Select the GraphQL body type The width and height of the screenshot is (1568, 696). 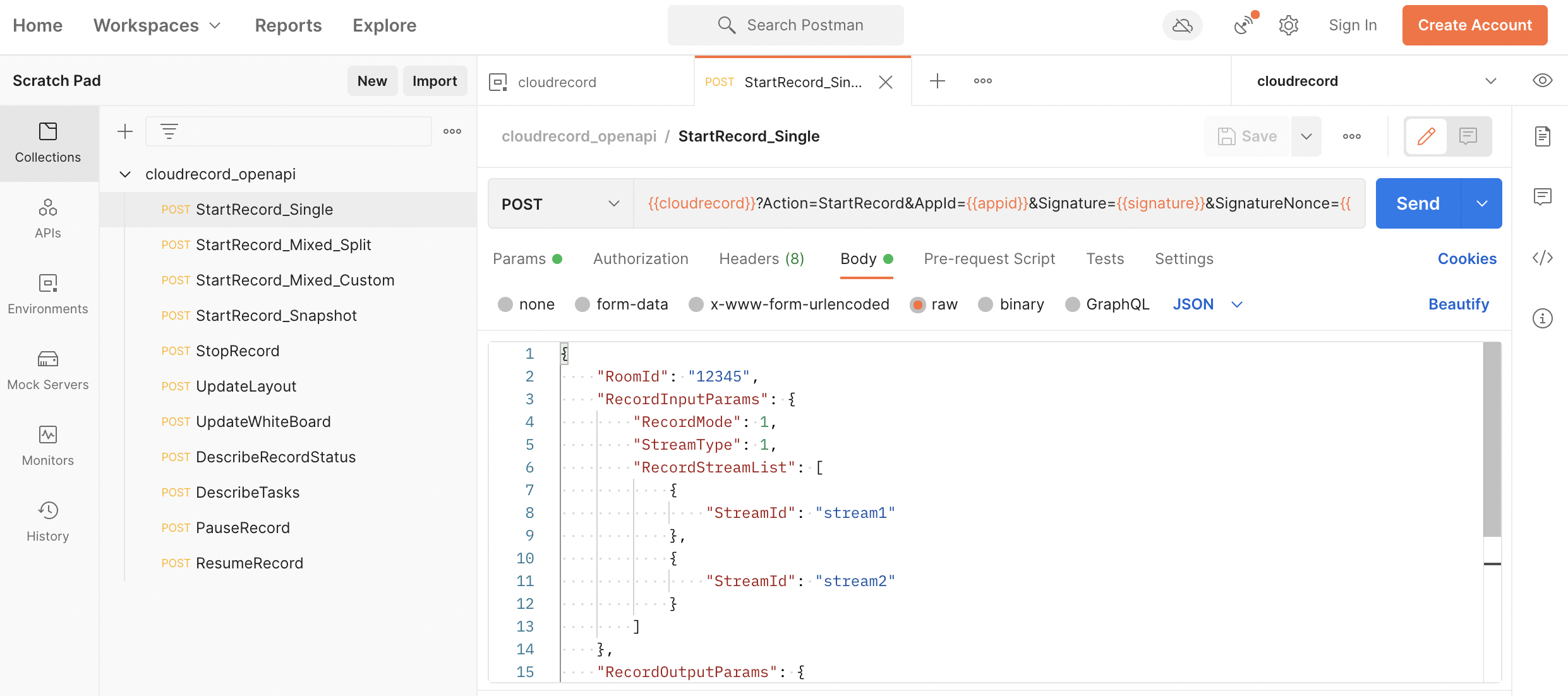1073,304
